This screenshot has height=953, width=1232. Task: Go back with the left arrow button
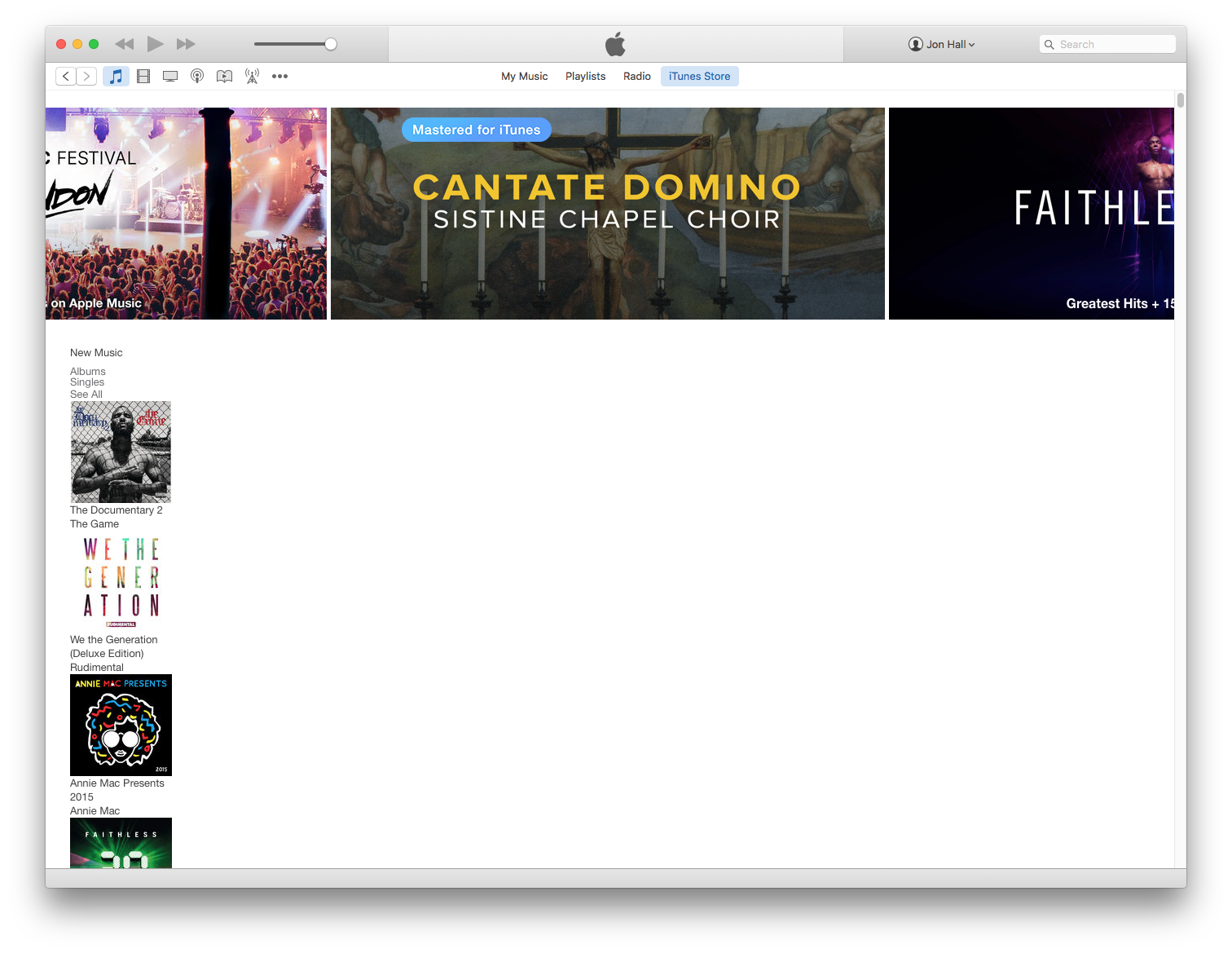[66, 77]
